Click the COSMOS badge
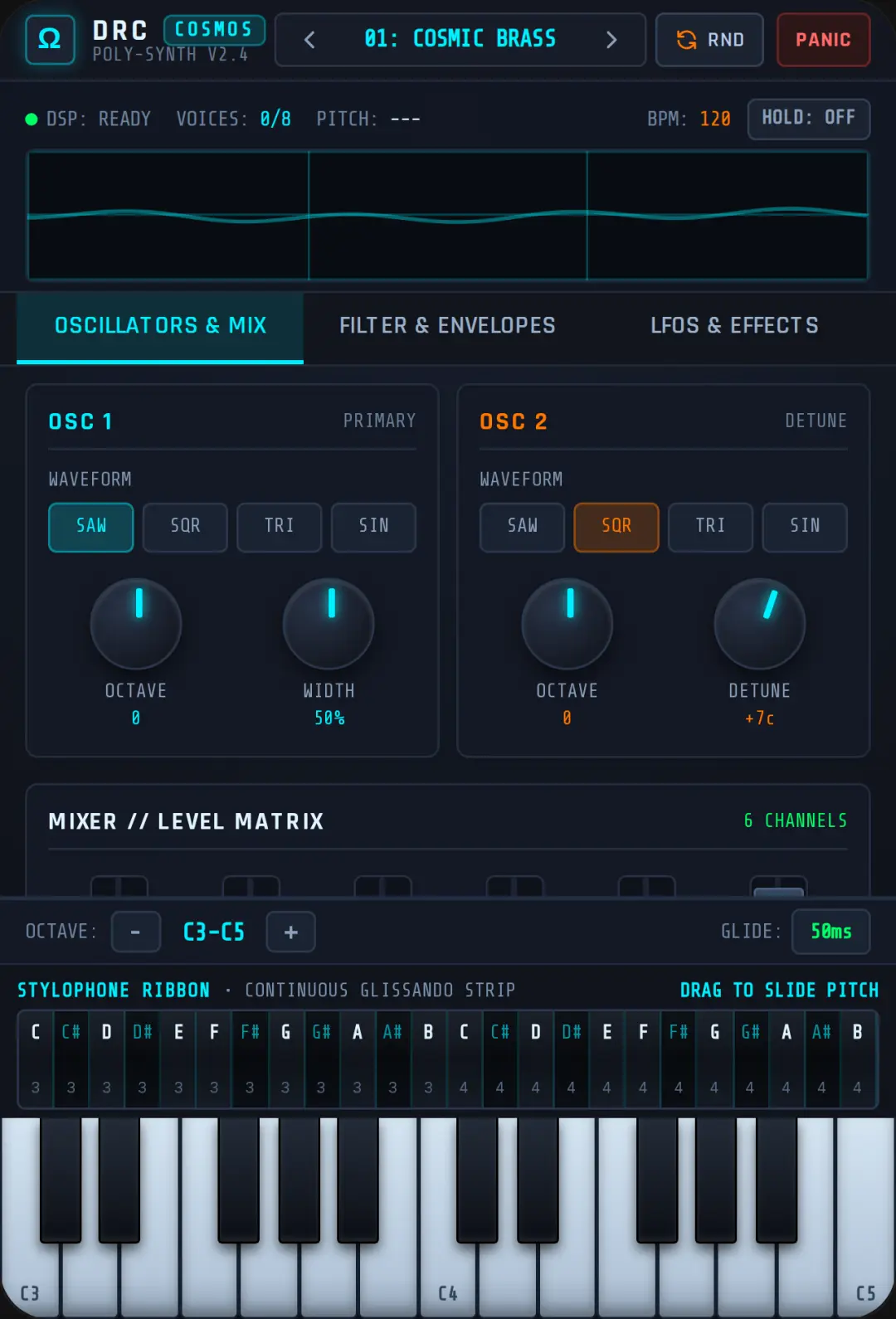The image size is (896, 1319). tap(214, 29)
